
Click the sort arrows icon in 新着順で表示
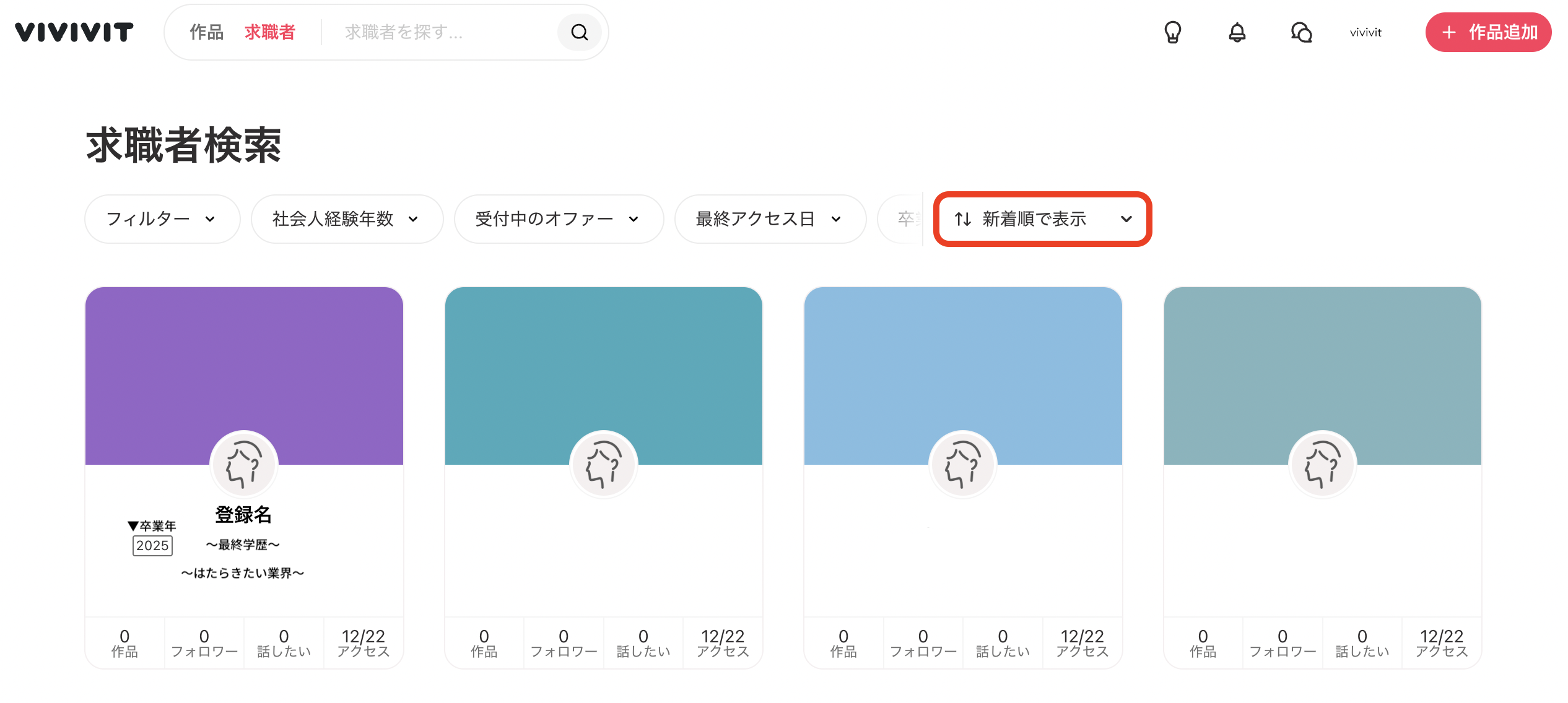point(963,218)
